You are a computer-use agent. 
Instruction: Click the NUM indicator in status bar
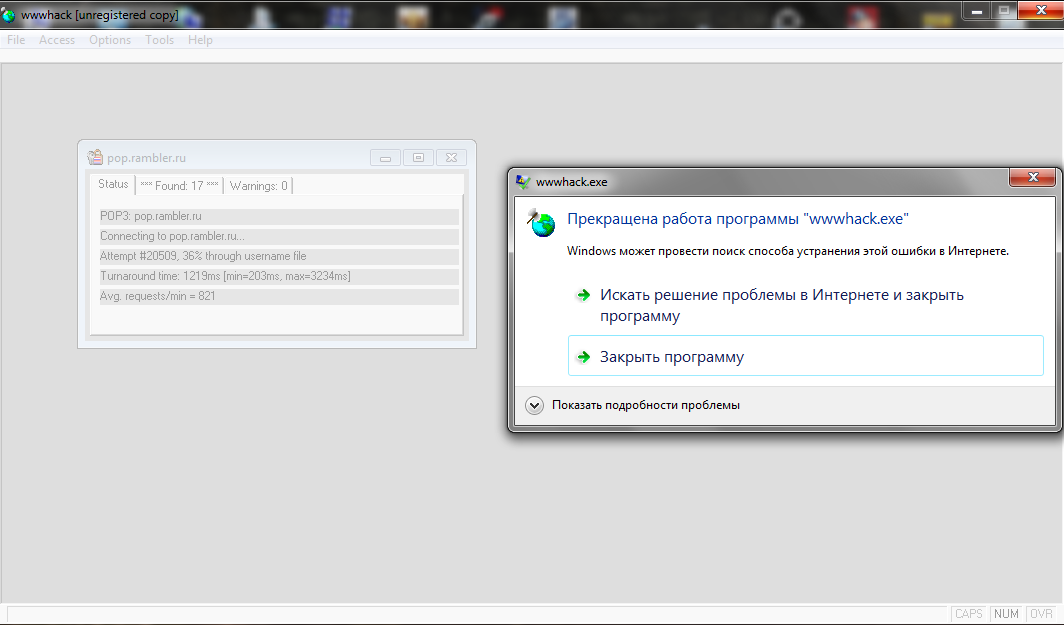tap(1006, 613)
